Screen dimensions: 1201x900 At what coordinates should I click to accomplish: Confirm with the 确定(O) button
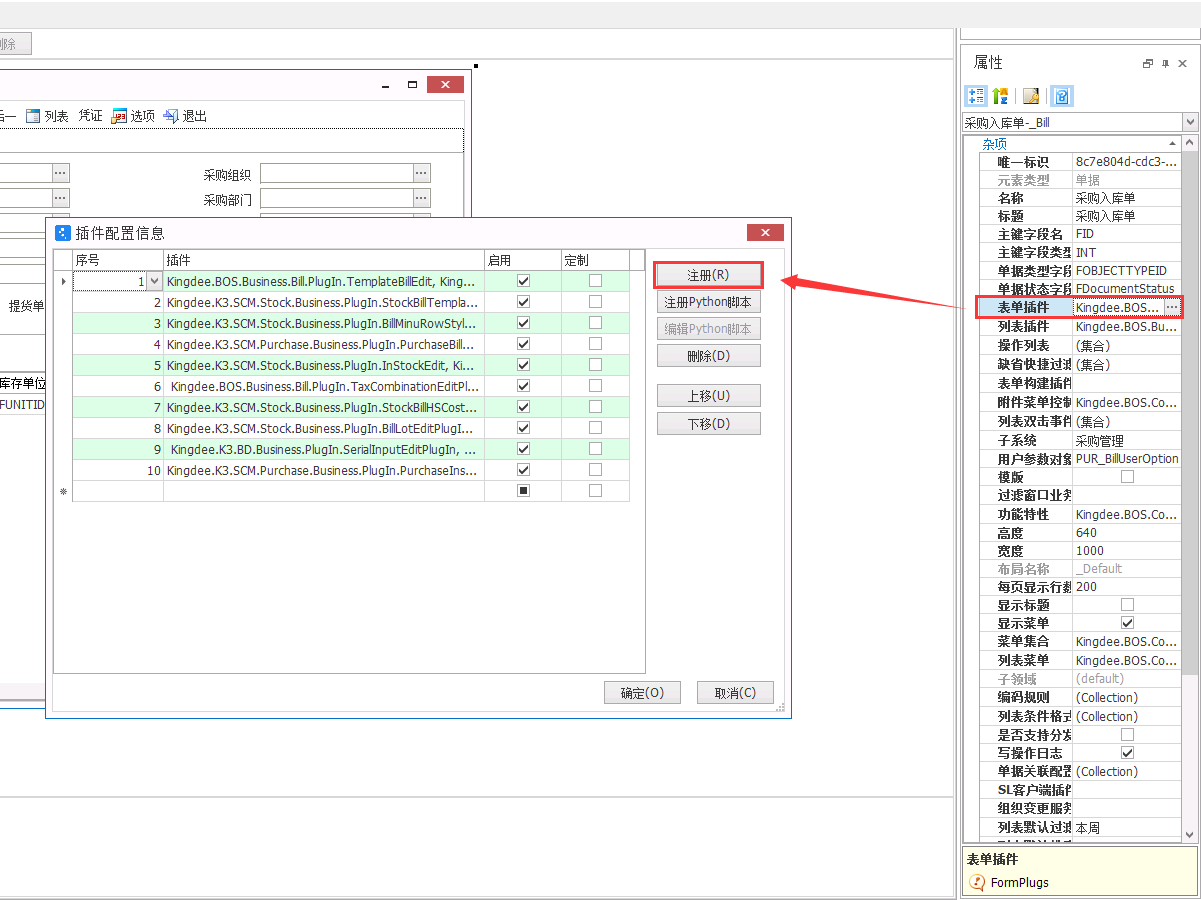642,693
